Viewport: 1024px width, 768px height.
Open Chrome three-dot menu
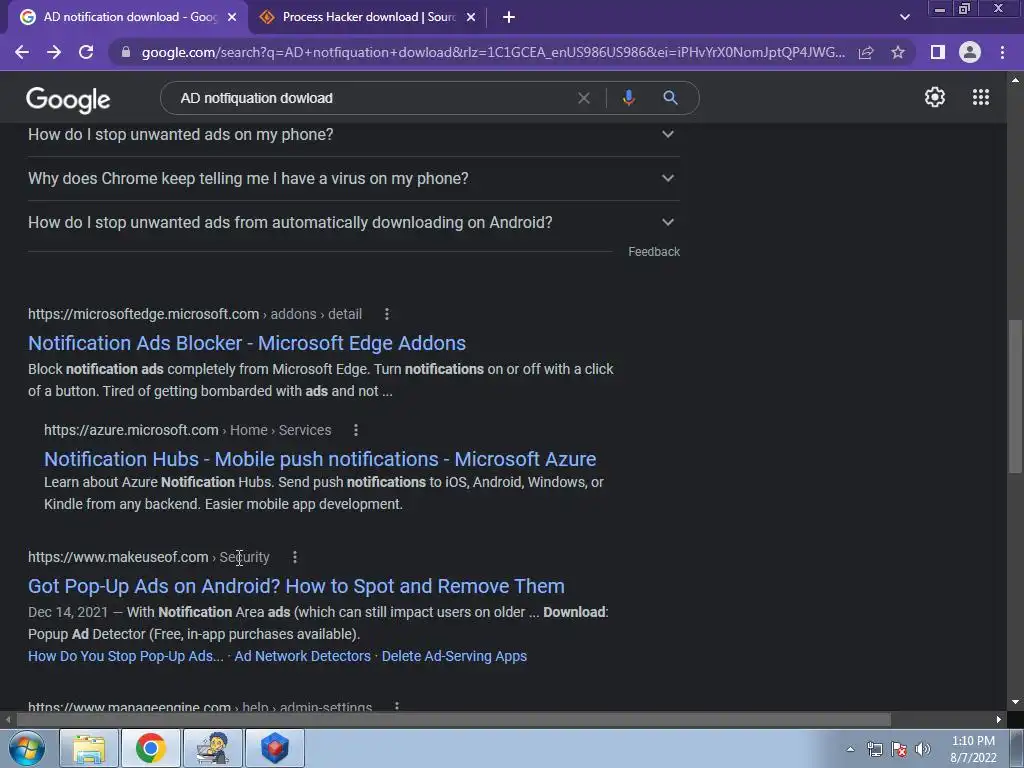pyautogui.click(x=1002, y=52)
